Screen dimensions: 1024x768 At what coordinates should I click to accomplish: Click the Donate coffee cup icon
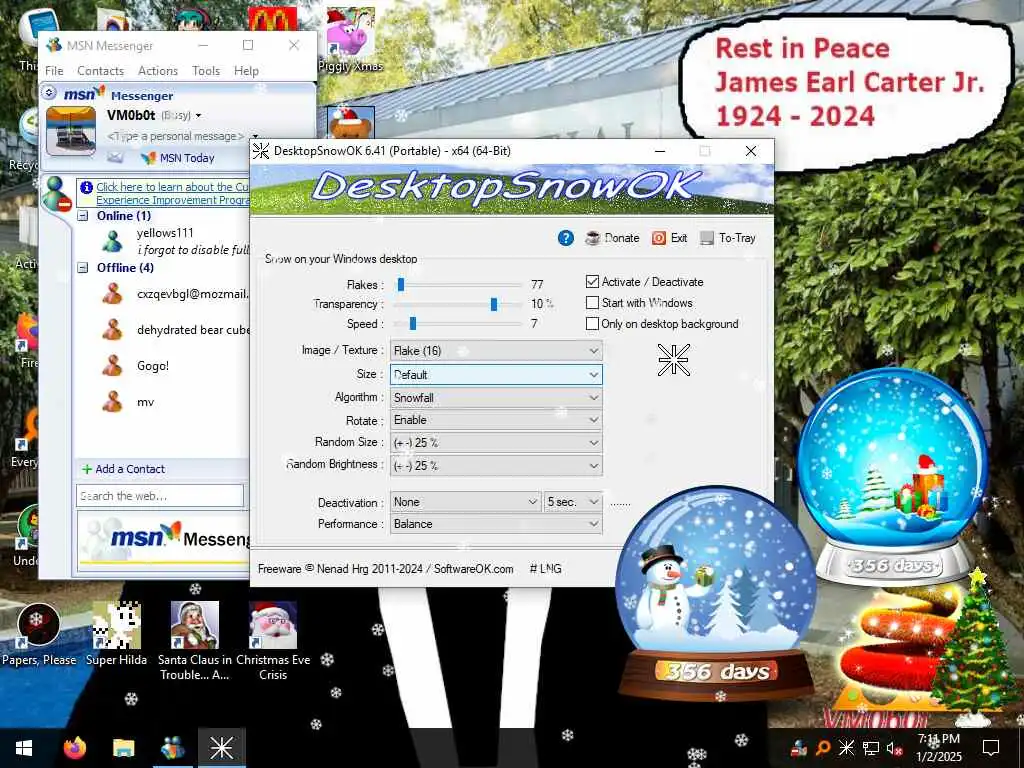[592, 238]
